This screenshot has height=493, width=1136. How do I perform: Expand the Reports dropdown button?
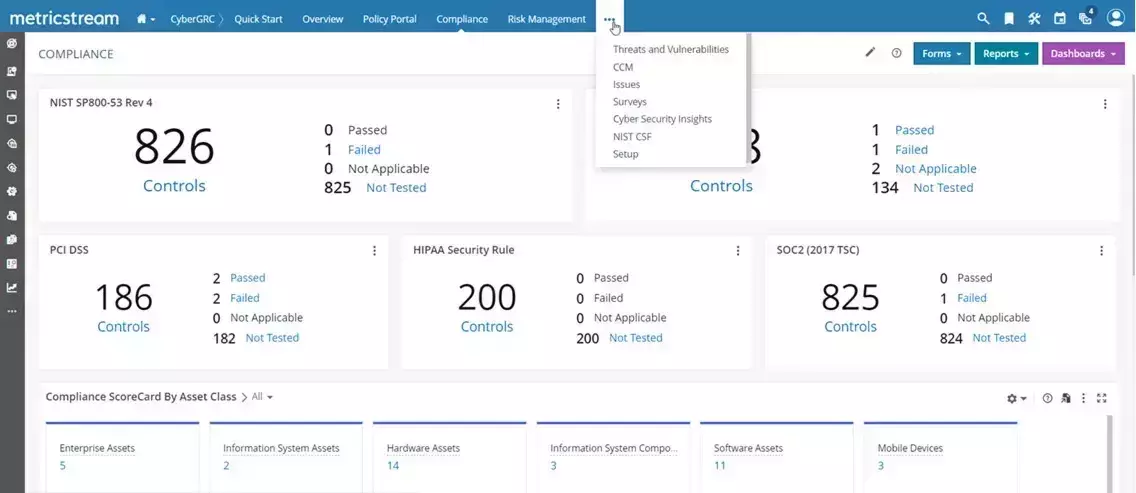coord(1006,54)
